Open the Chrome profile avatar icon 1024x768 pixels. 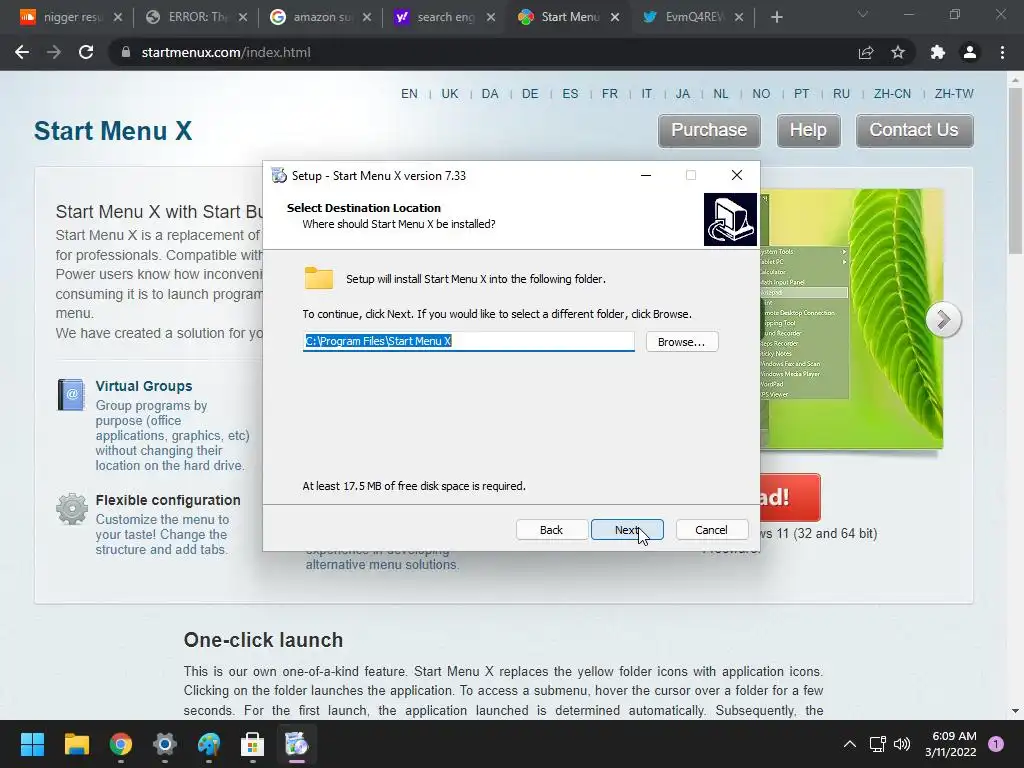point(970,52)
